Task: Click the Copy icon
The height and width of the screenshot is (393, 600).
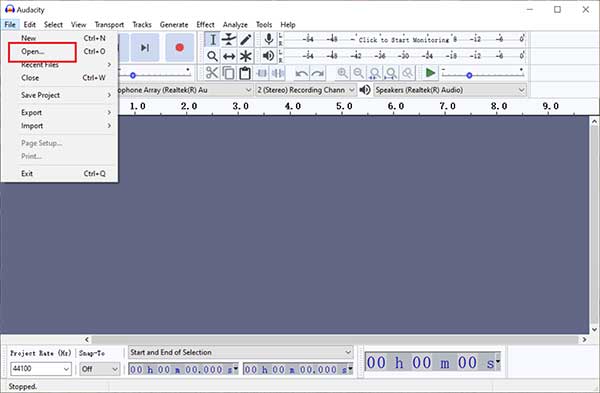Action: pos(228,73)
